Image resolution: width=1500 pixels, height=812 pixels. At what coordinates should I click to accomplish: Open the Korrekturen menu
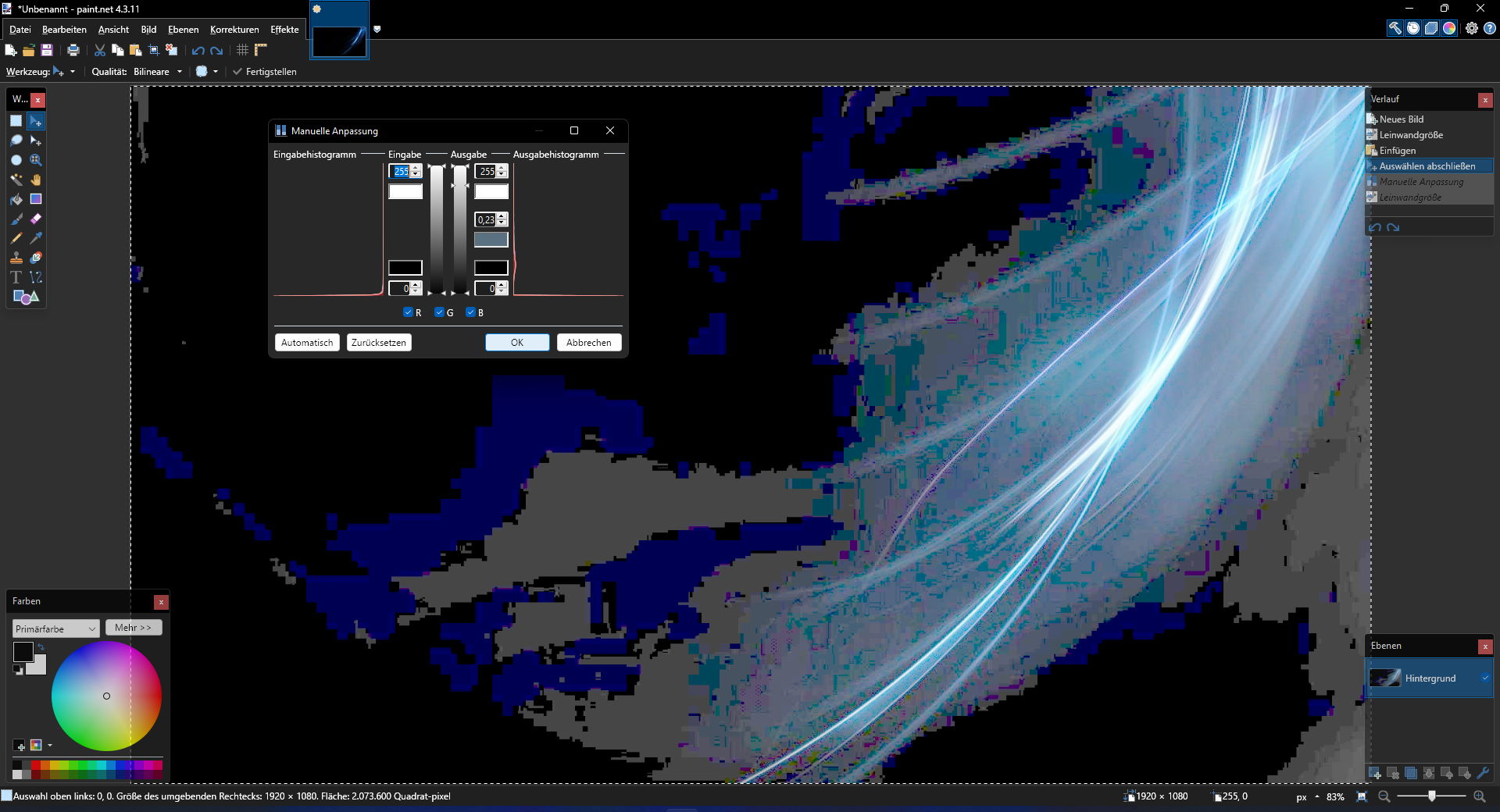[234, 30]
